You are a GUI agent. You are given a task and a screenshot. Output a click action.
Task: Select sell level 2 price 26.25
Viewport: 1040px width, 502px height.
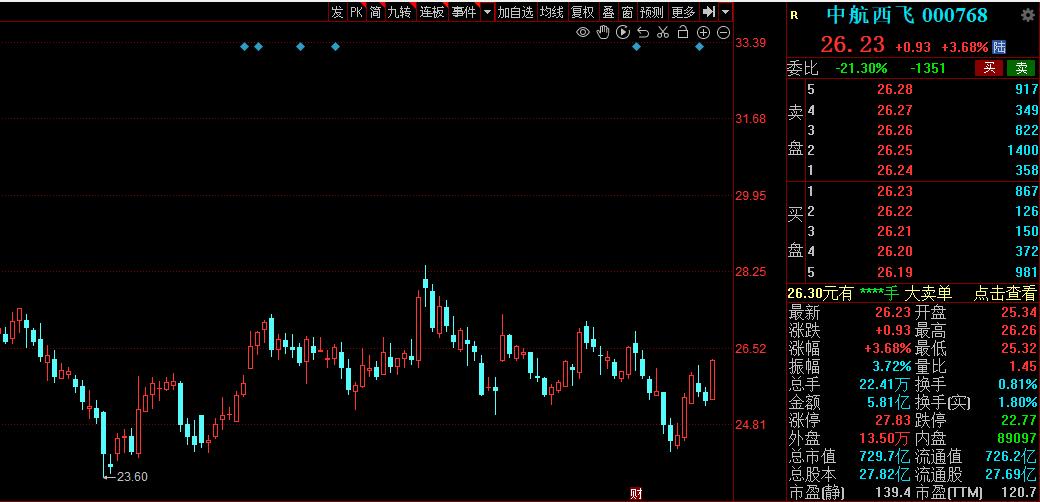[x=894, y=150]
